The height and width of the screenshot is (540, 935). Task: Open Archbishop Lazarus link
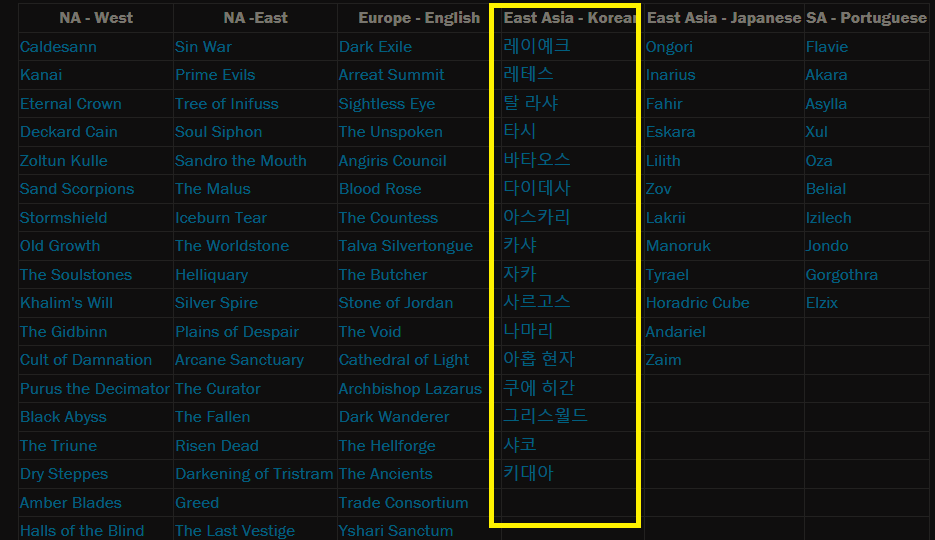click(410, 389)
